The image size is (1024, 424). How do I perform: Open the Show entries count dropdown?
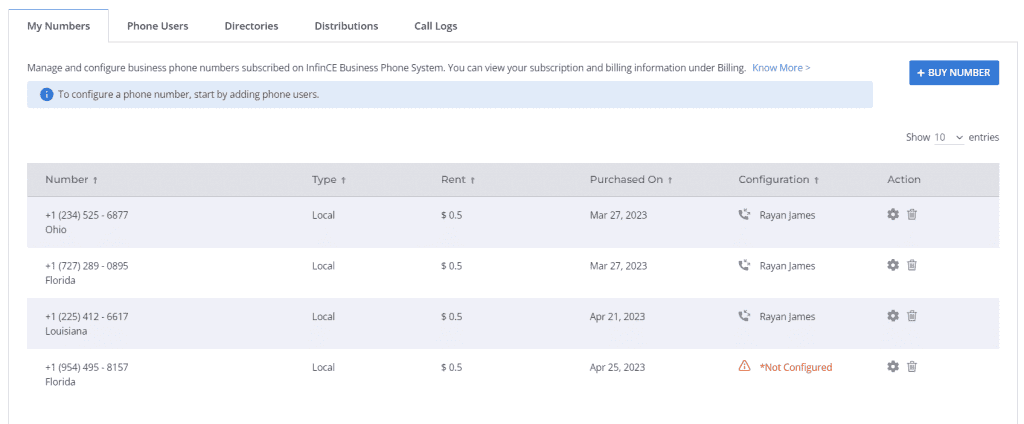(x=949, y=137)
